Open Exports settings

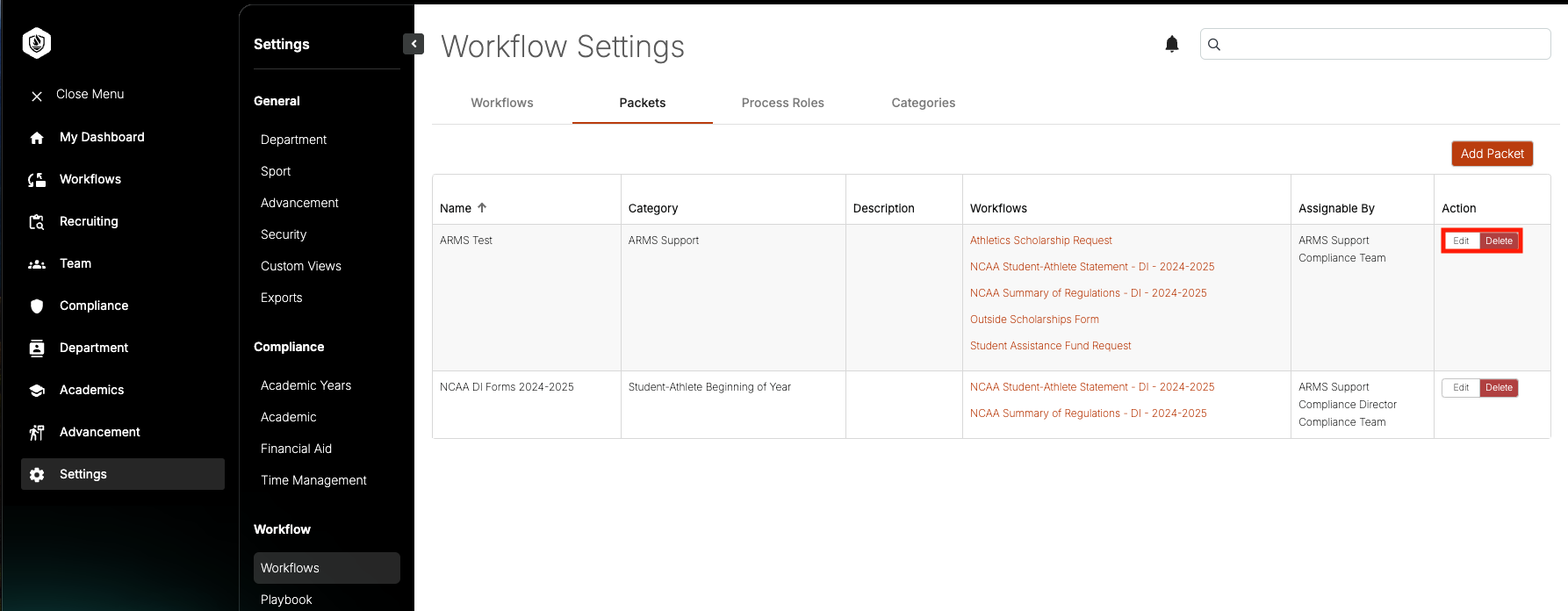282,298
